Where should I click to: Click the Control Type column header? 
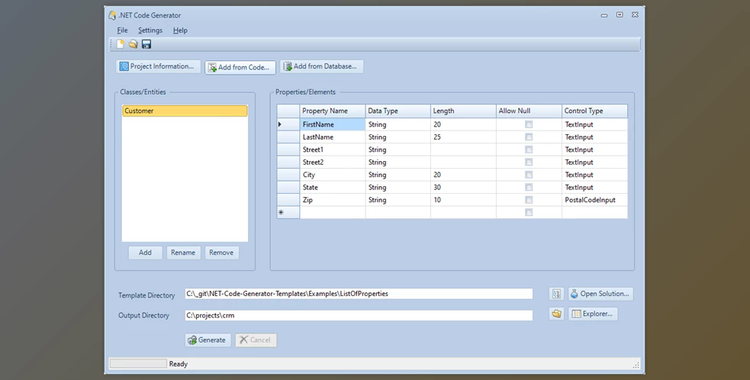pyautogui.click(x=595, y=111)
